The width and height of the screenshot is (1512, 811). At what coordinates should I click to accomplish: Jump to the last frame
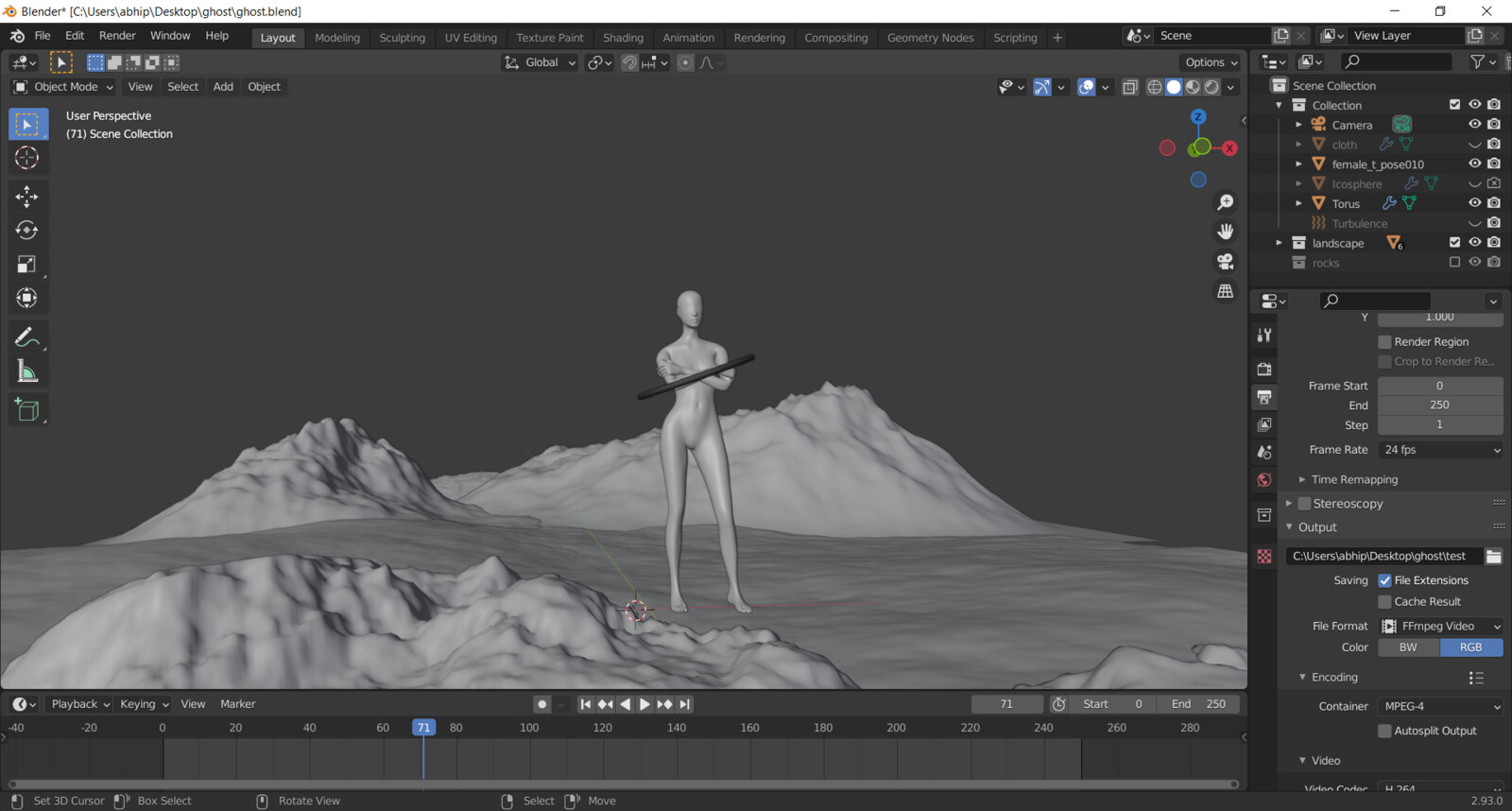(x=685, y=704)
